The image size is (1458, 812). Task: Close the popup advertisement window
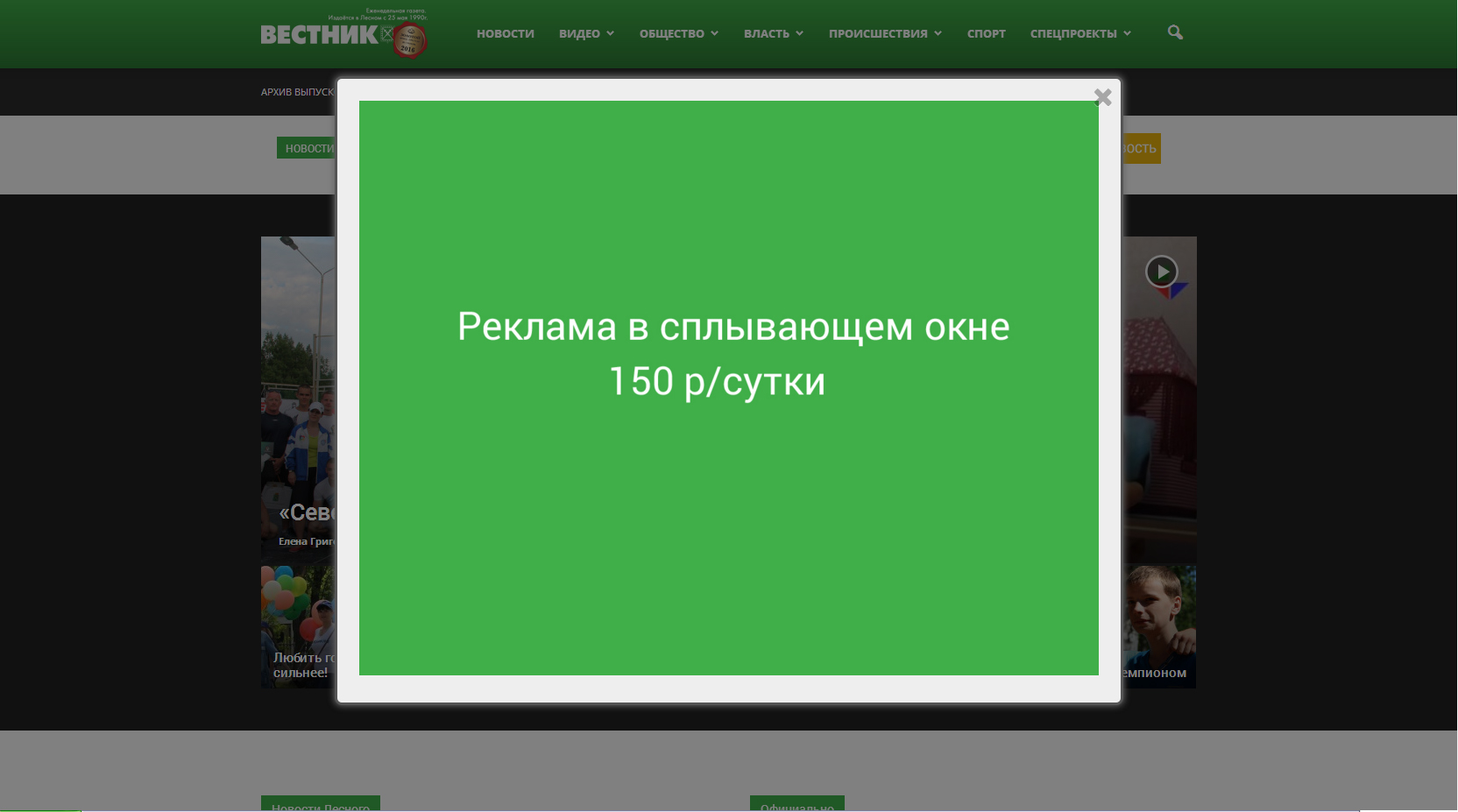[1102, 97]
